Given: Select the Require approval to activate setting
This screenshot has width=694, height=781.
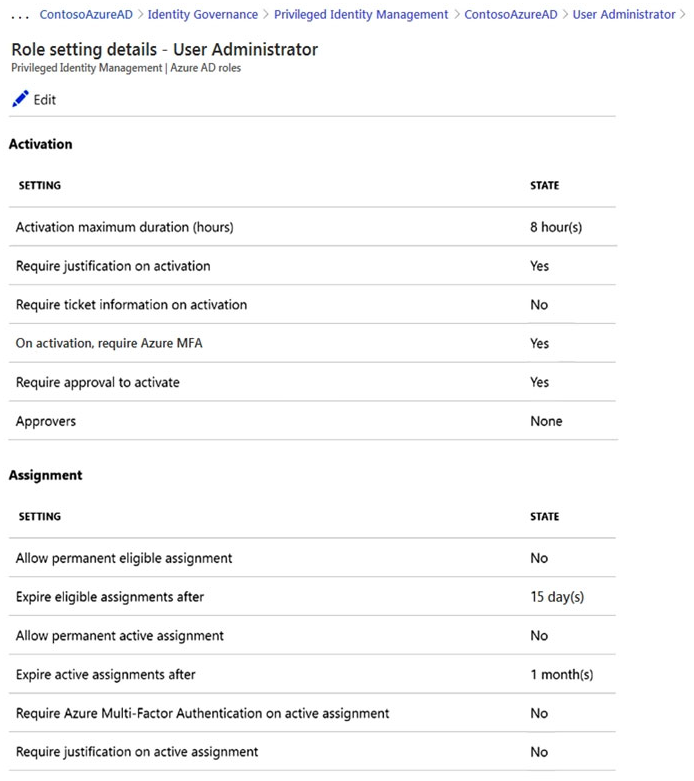Looking at the screenshot, I should tap(98, 382).
